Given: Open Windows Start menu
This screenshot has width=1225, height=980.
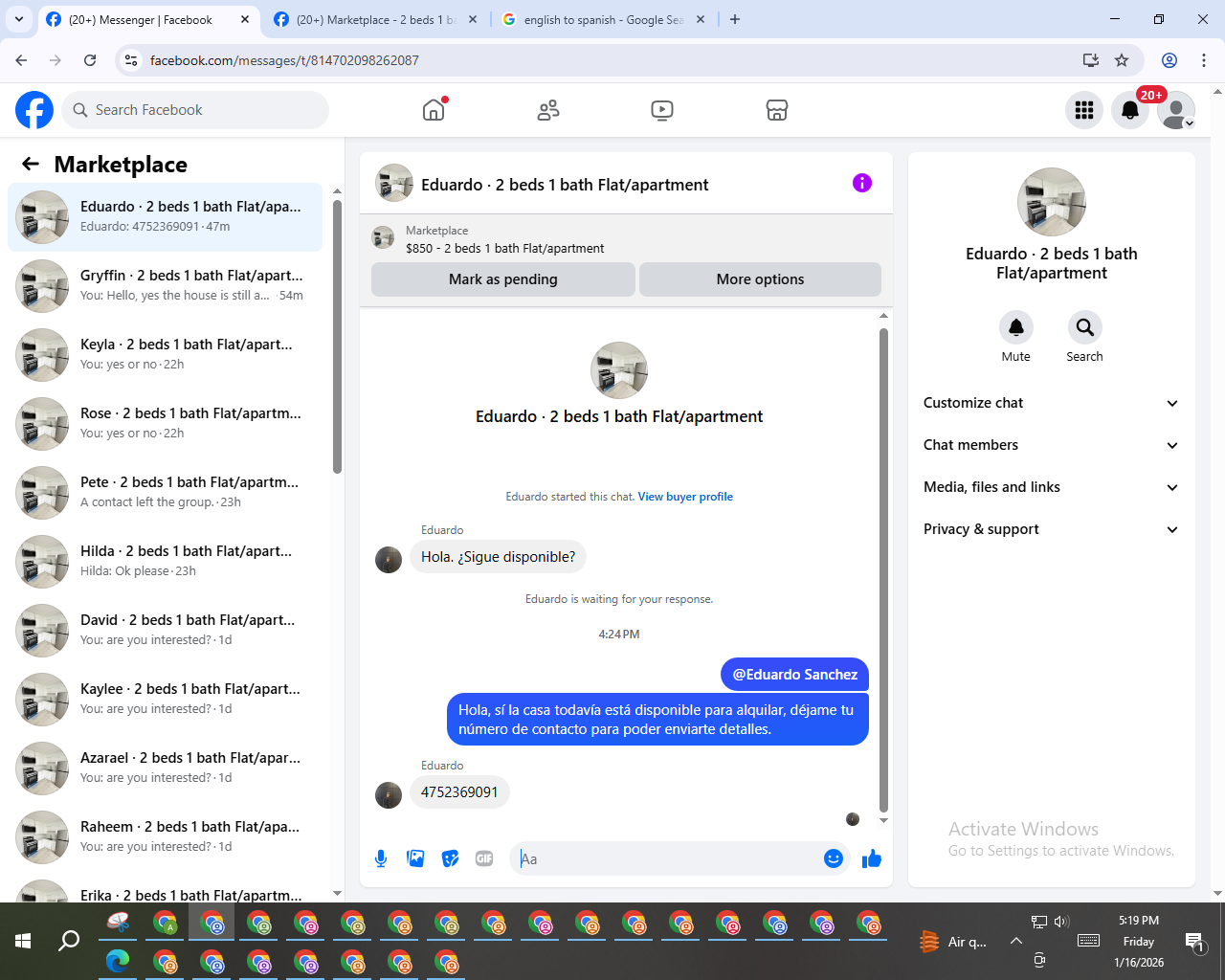Looking at the screenshot, I should [x=23, y=942].
